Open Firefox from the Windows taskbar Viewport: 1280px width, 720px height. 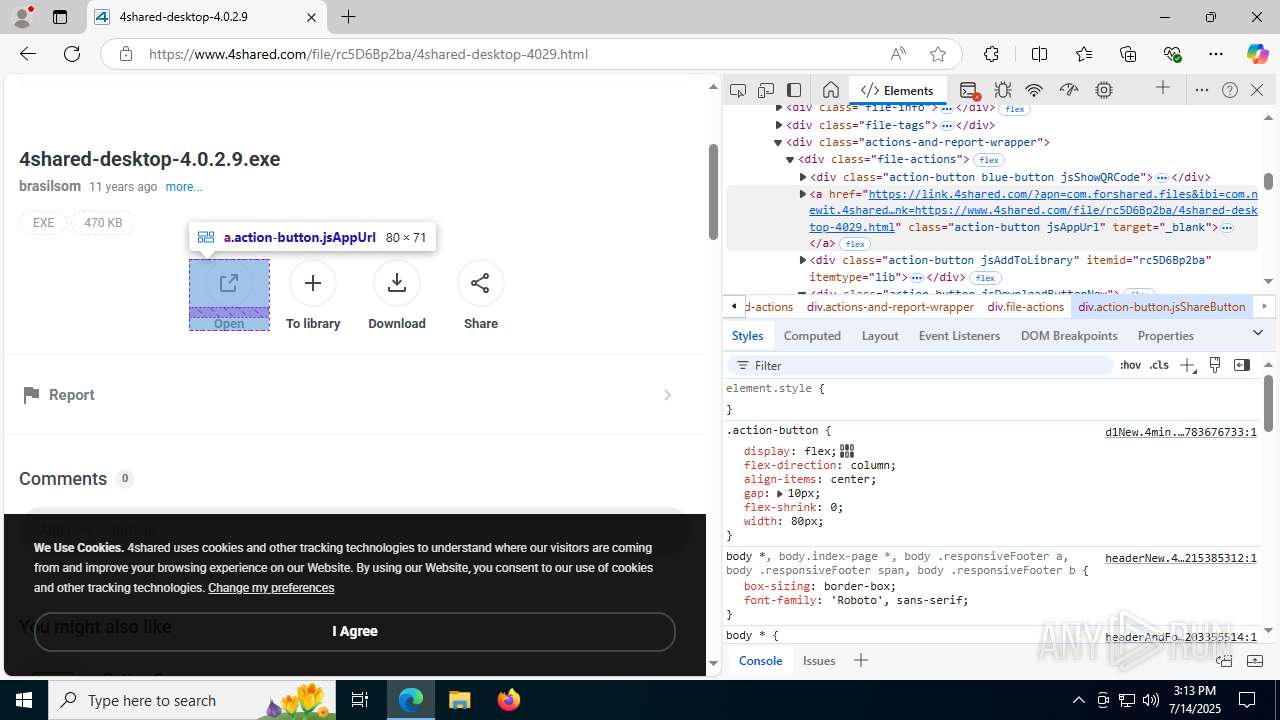click(x=509, y=700)
